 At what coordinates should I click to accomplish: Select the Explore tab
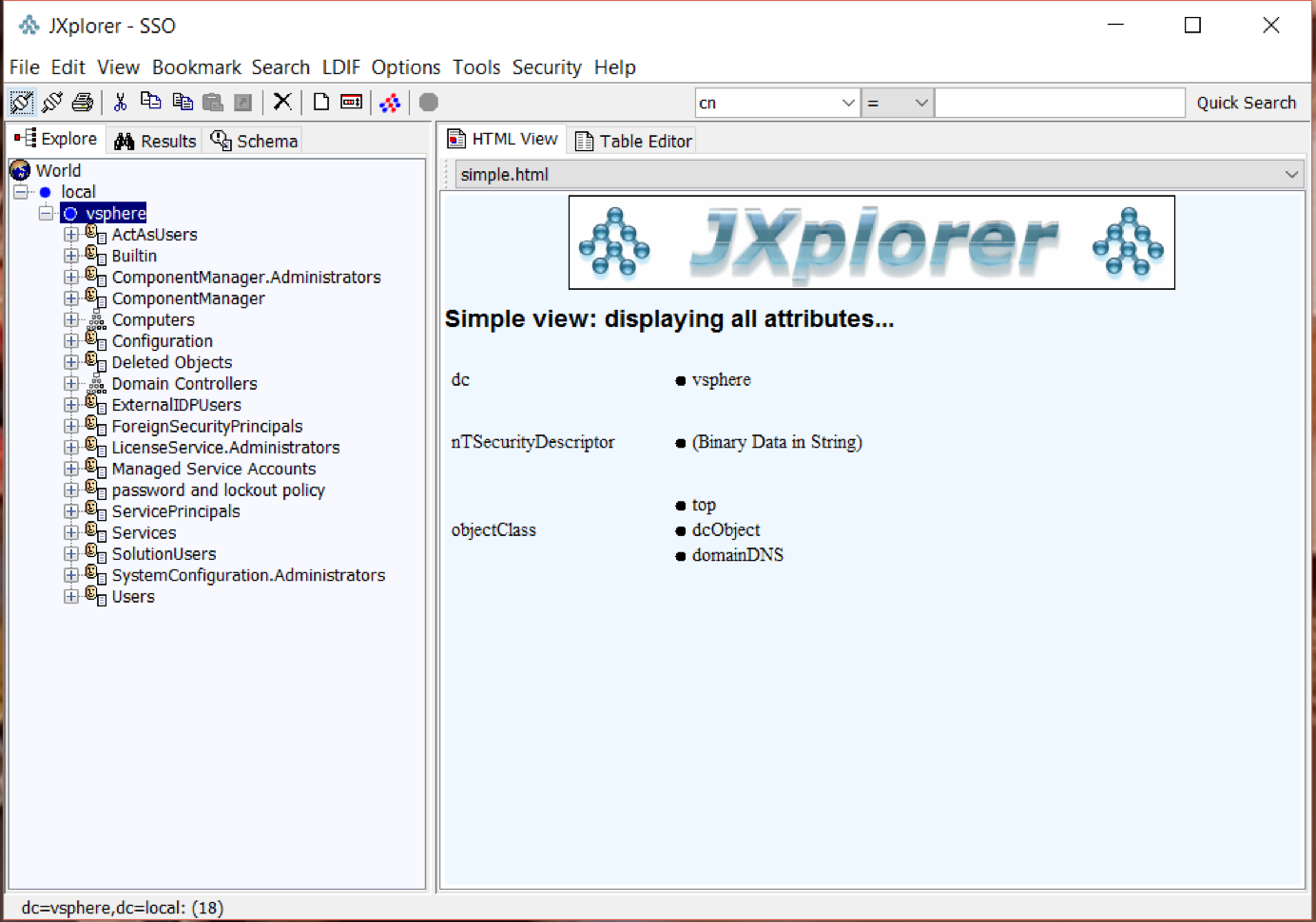pos(56,139)
